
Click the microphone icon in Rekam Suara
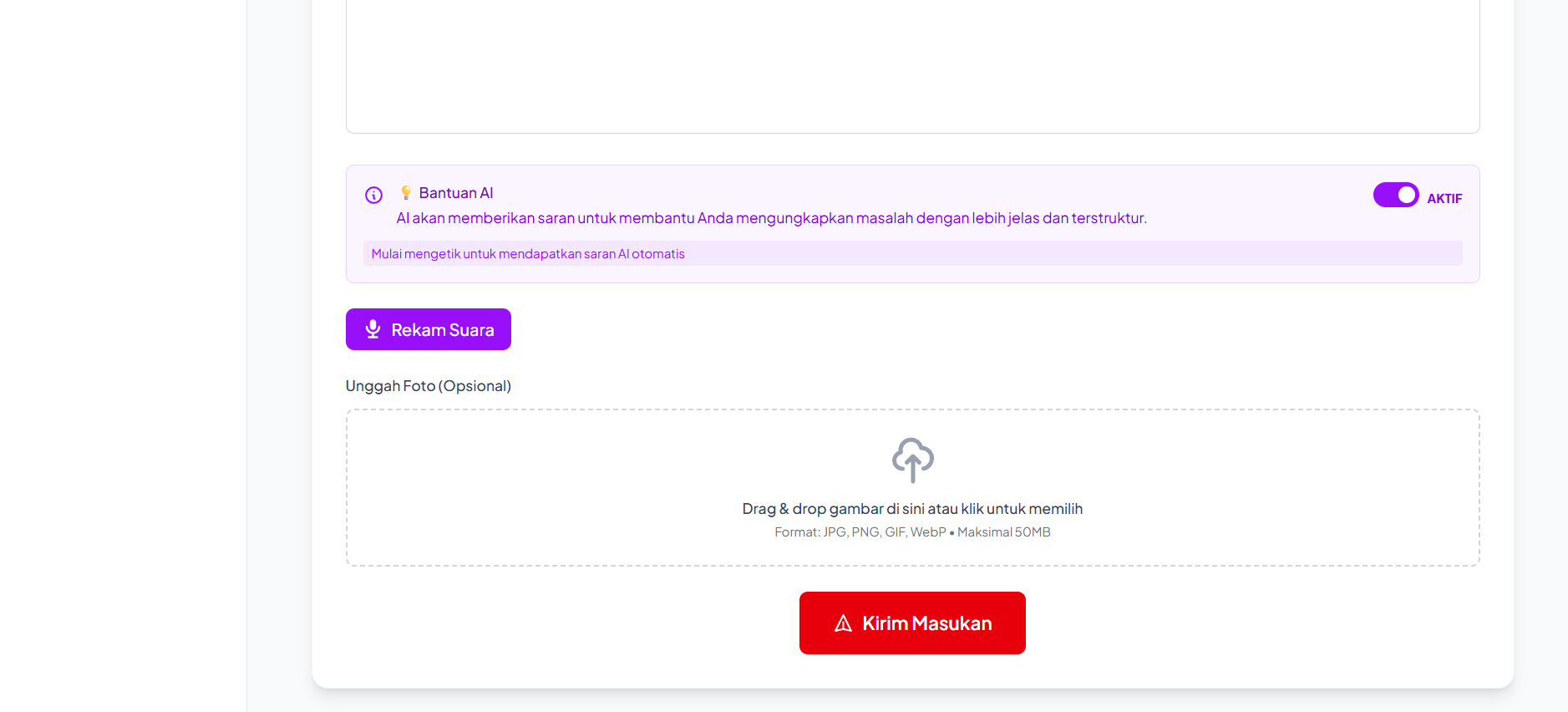[x=373, y=329]
